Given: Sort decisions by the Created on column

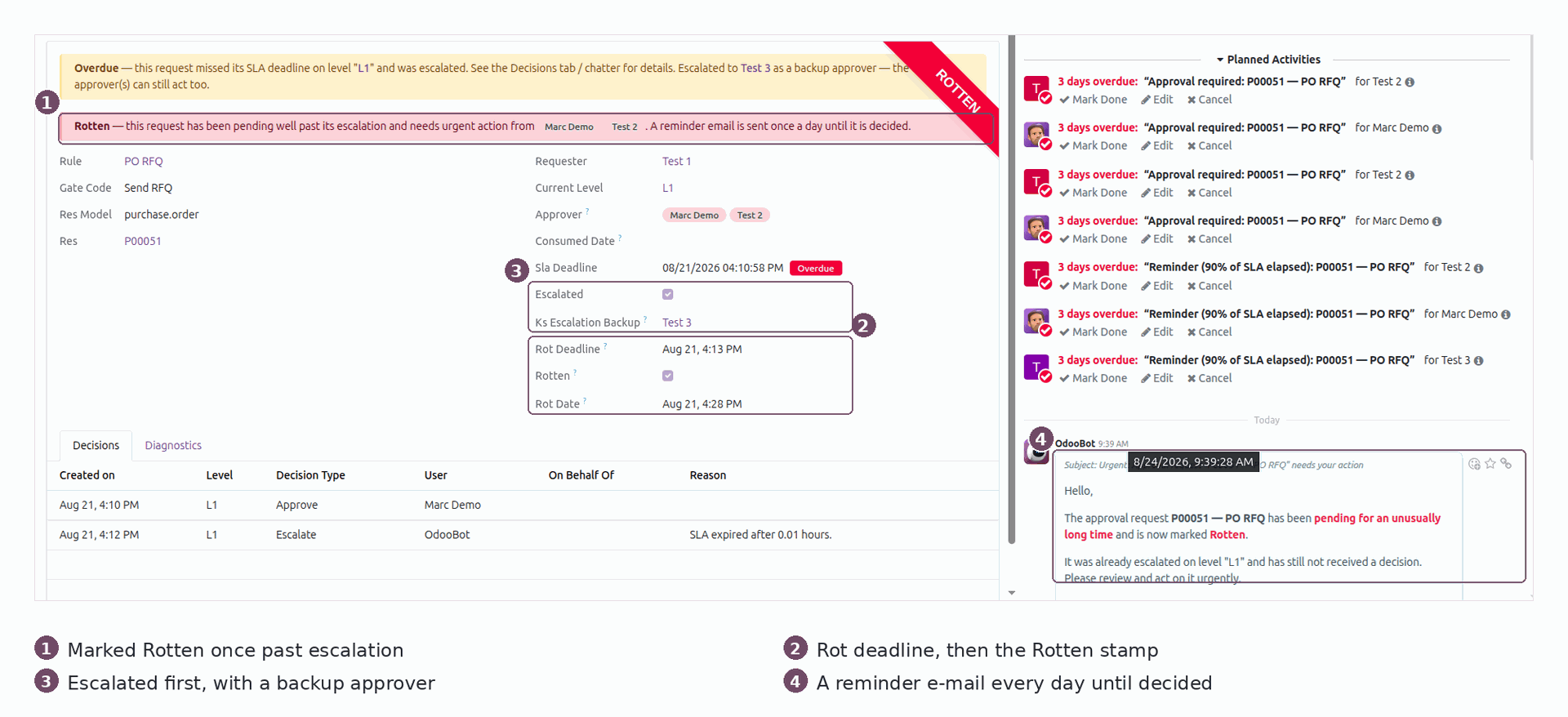Looking at the screenshot, I should 87,475.
